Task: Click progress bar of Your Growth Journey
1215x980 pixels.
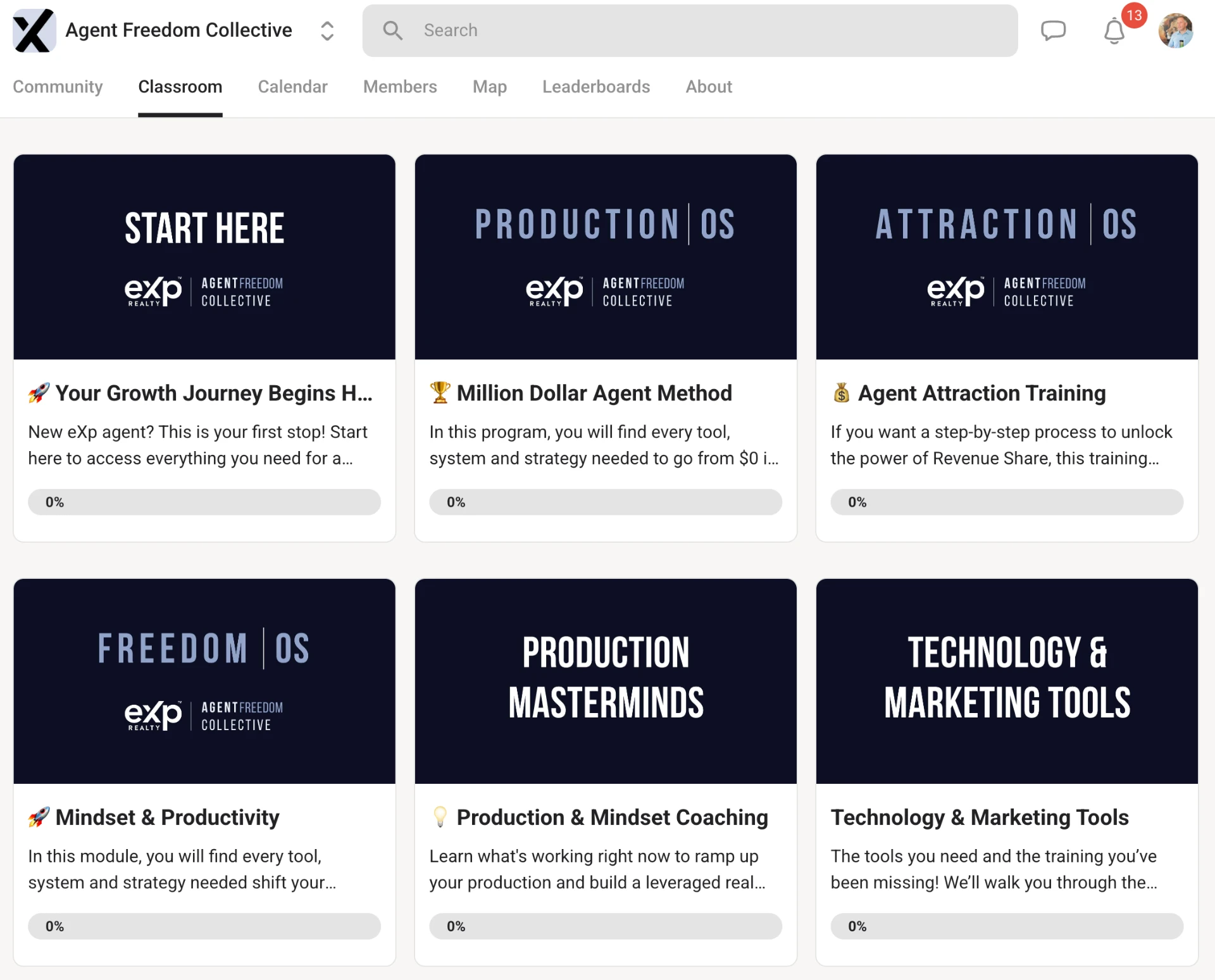Action: click(x=204, y=502)
